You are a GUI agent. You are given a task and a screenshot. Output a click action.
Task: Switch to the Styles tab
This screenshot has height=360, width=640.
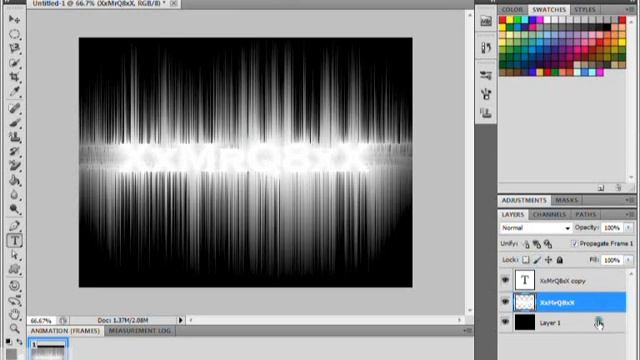click(585, 9)
